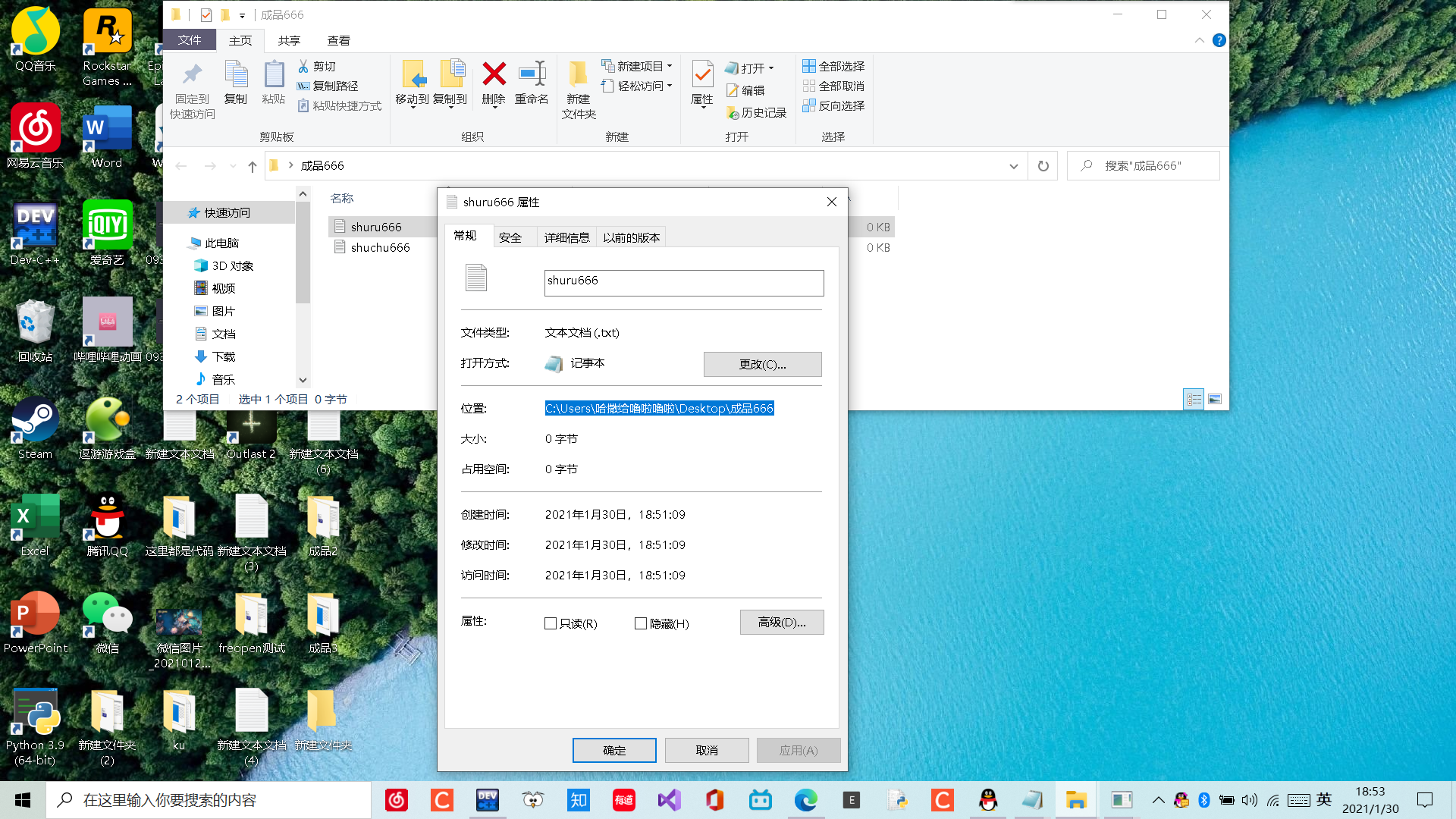Open the View (查看) ribbon tab

coord(338,40)
